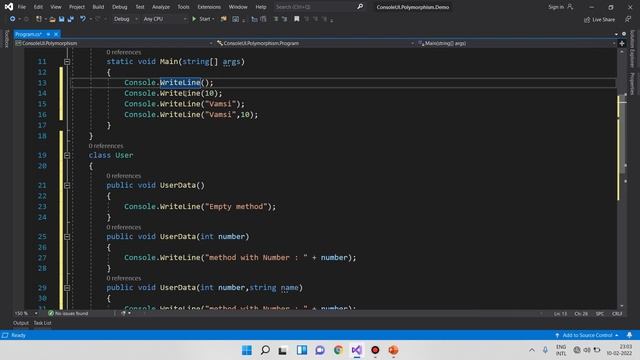Close the Program.cs tab

point(56,34)
